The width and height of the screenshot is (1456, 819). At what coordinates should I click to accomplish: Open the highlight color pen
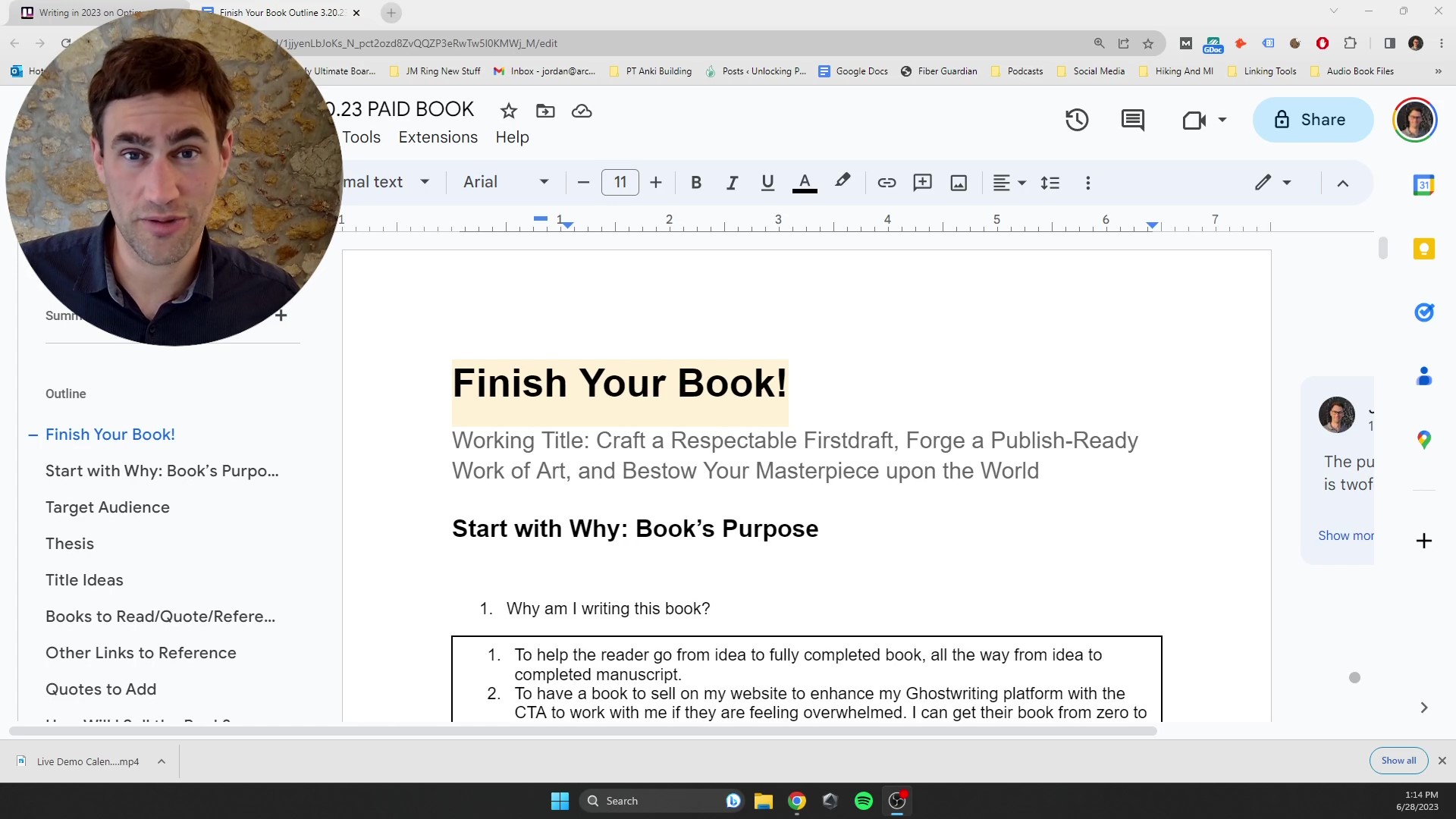coord(843,181)
